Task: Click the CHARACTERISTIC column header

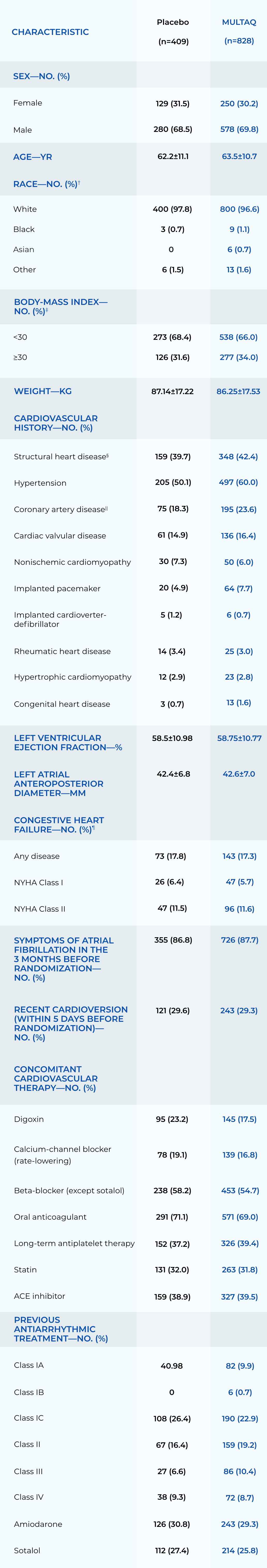Action: (x=50, y=32)
